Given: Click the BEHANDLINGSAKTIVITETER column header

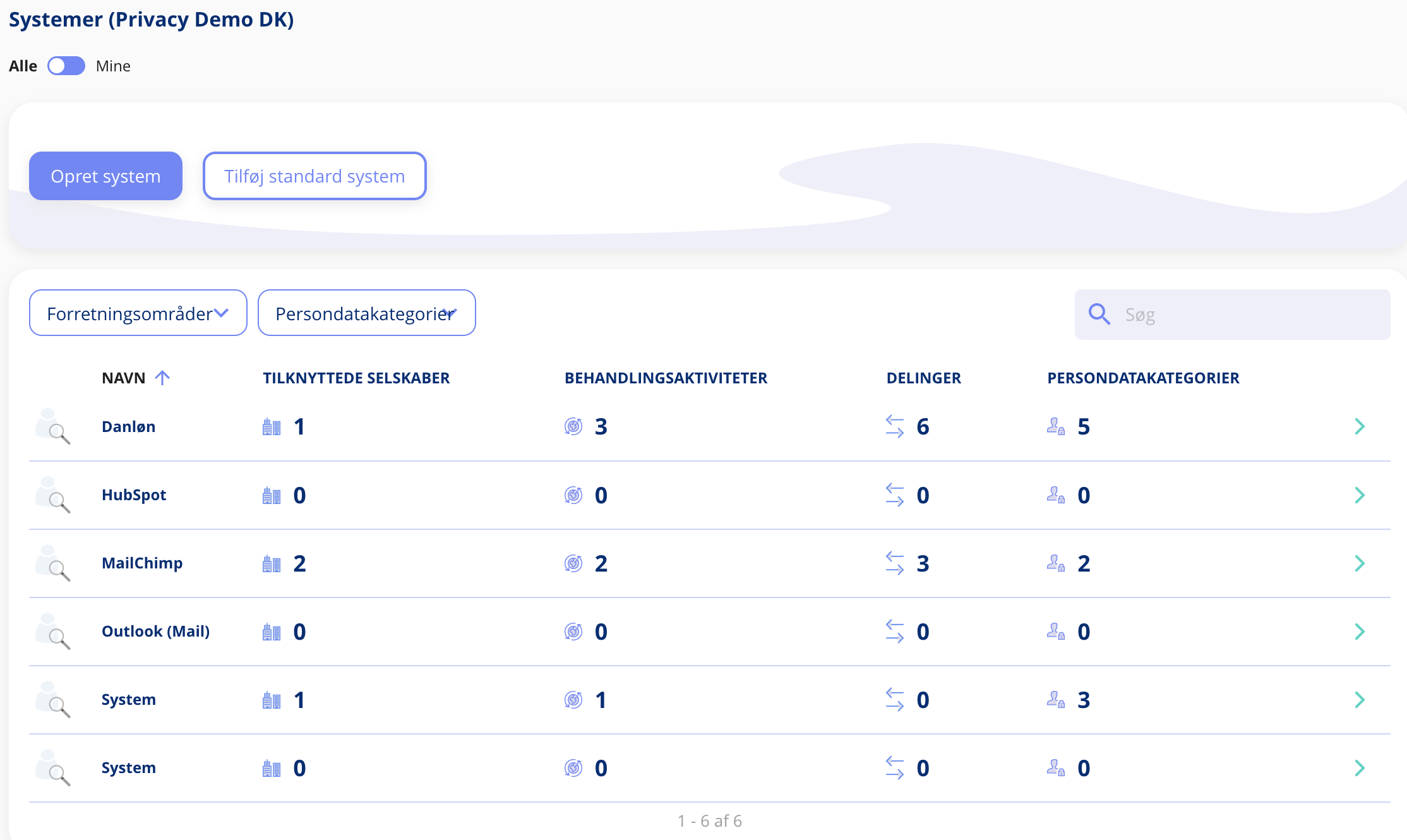Looking at the screenshot, I should click(666, 378).
